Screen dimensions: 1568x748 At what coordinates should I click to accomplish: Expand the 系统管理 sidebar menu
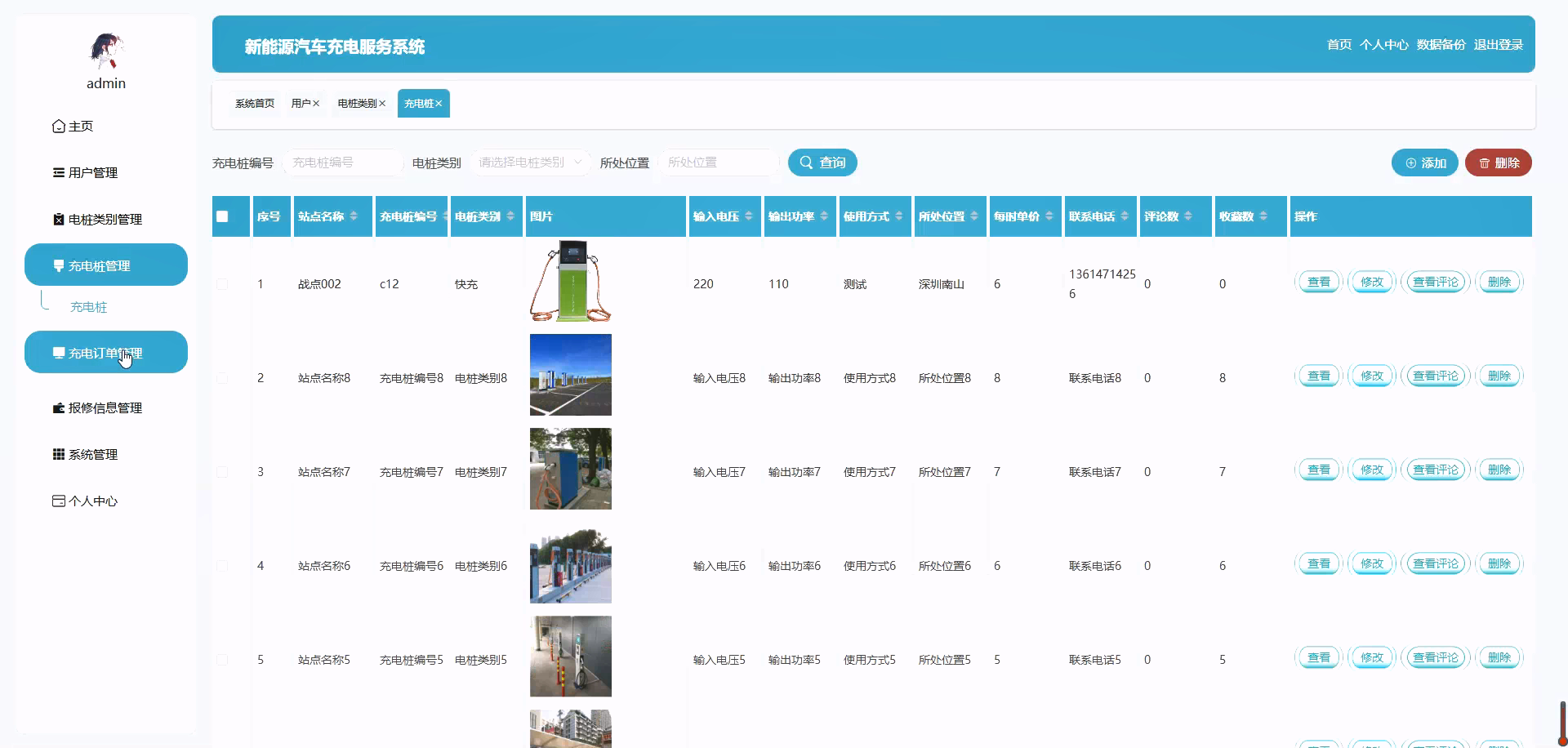106,455
